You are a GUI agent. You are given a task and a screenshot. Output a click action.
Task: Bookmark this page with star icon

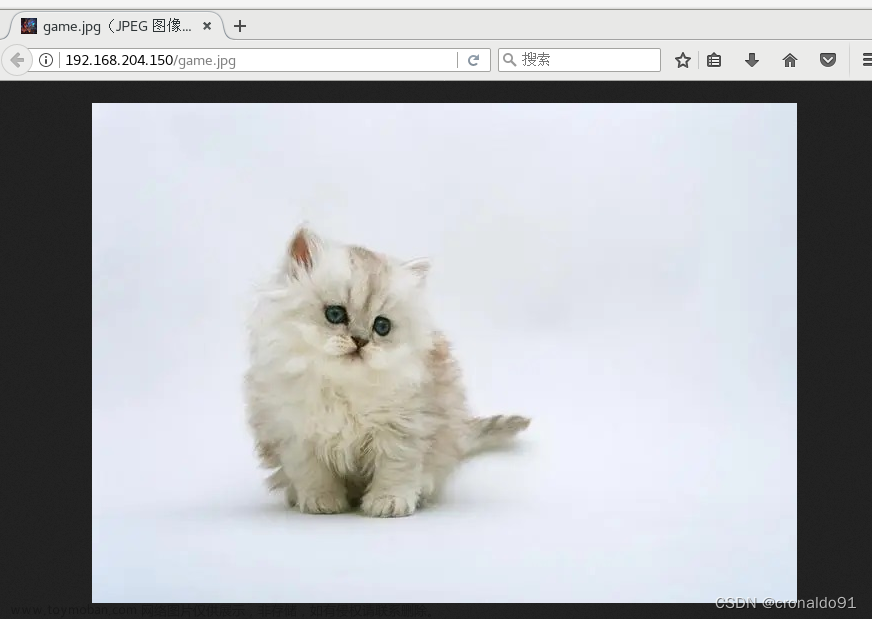682,60
